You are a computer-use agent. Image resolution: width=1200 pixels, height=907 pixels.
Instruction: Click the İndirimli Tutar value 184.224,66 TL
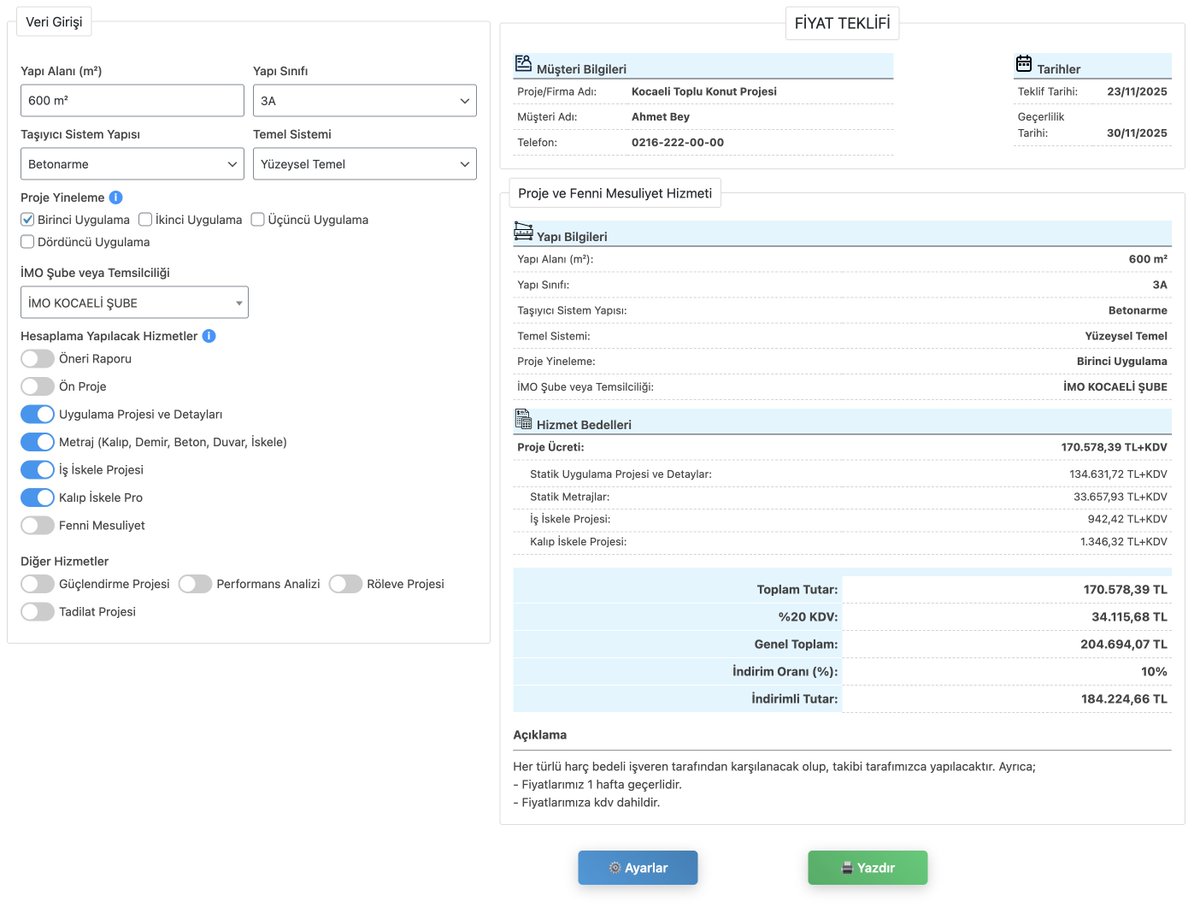tap(1124, 699)
